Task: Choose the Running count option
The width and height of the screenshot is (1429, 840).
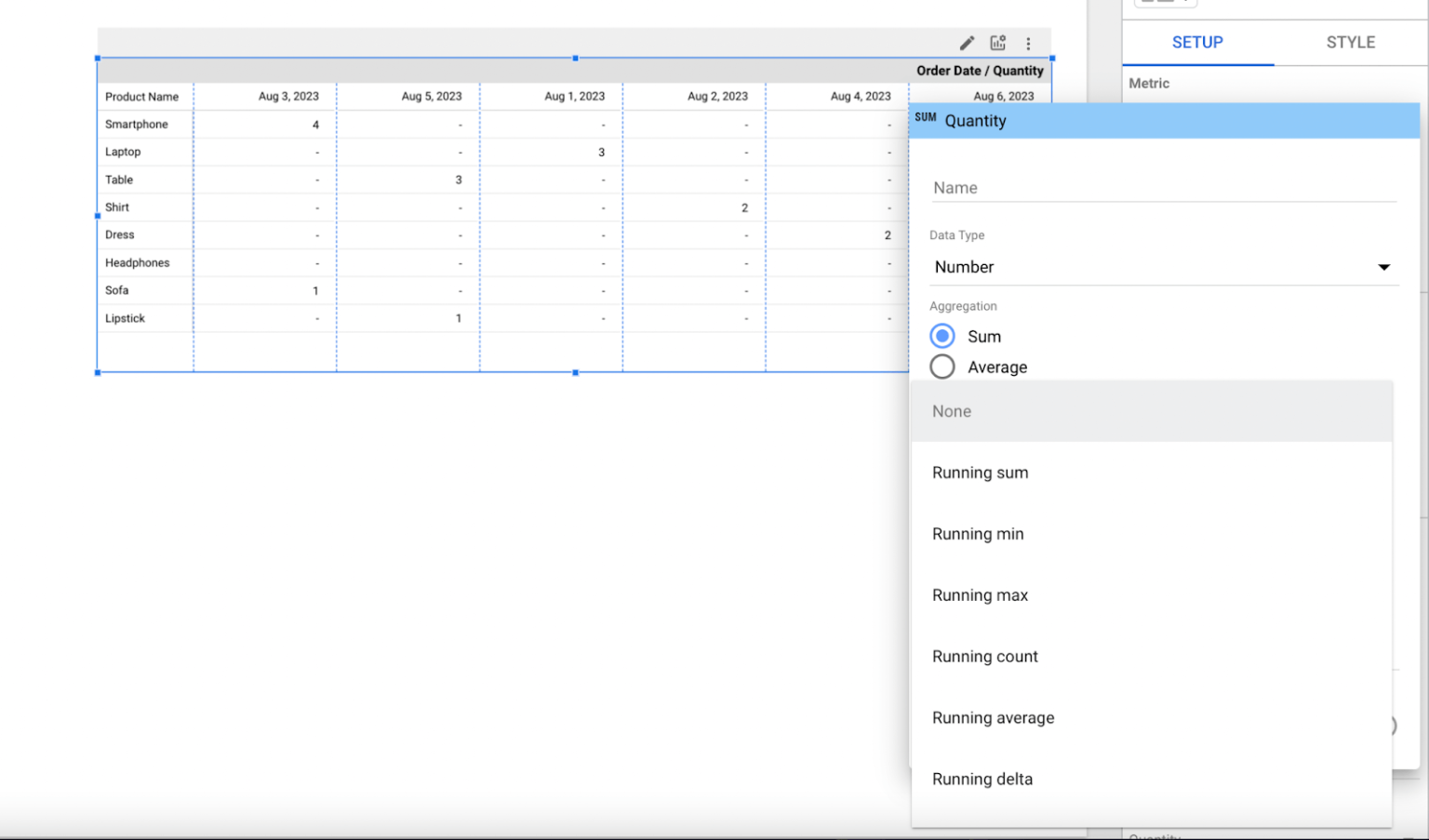Action: pos(985,656)
